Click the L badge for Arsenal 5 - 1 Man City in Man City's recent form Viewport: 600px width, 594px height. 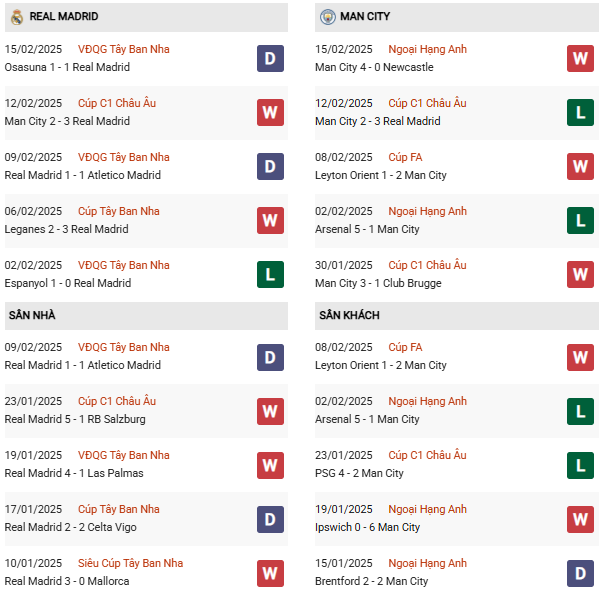[580, 221]
